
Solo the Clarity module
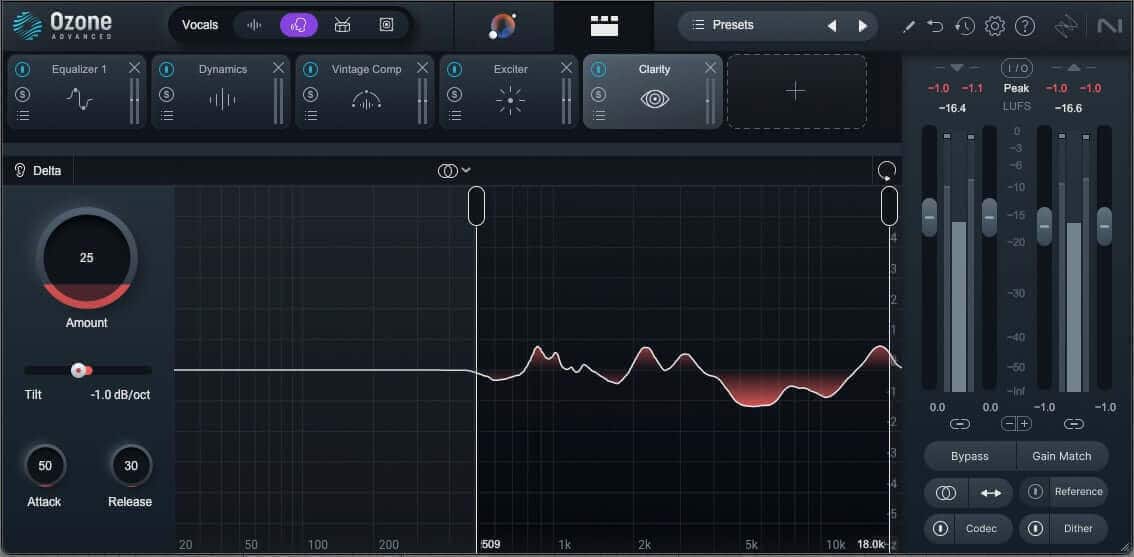pyautogui.click(x=599, y=94)
